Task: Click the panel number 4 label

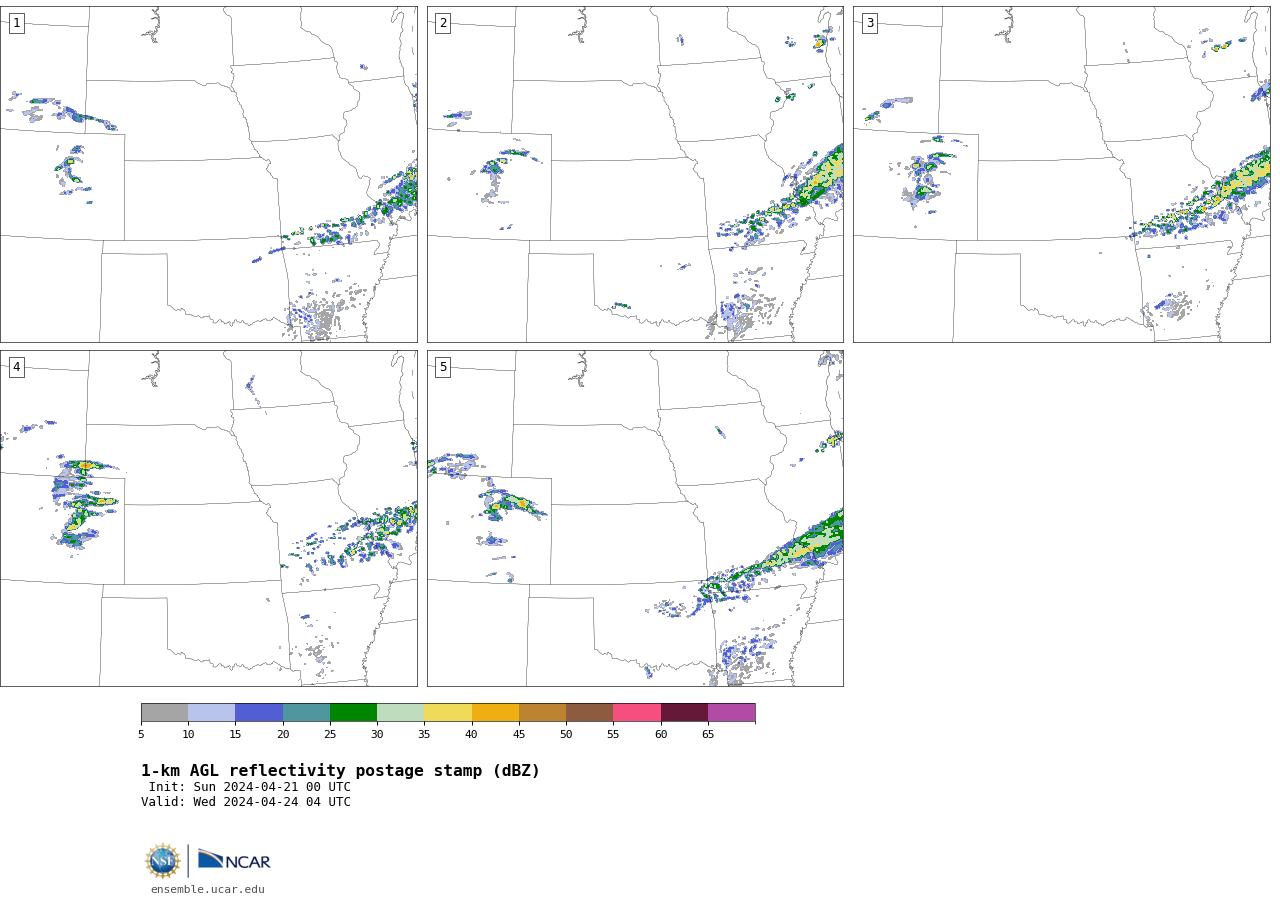Action: pos(16,367)
